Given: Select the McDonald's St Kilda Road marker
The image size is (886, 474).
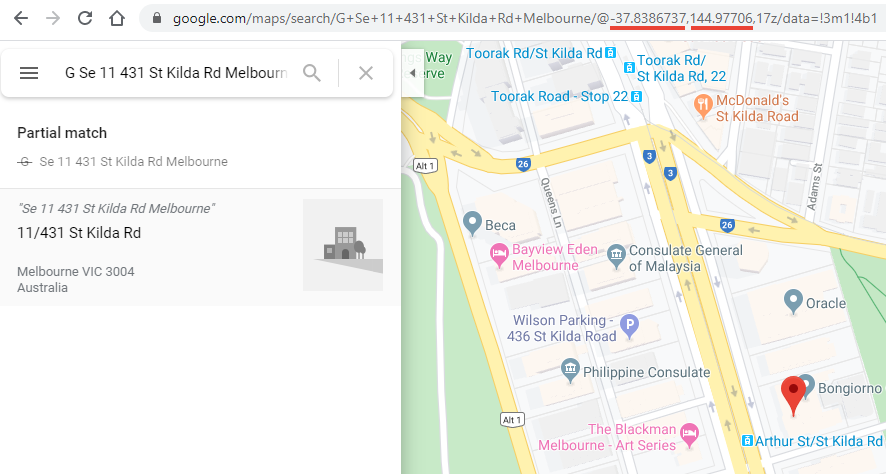Looking at the screenshot, I should [703, 107].
